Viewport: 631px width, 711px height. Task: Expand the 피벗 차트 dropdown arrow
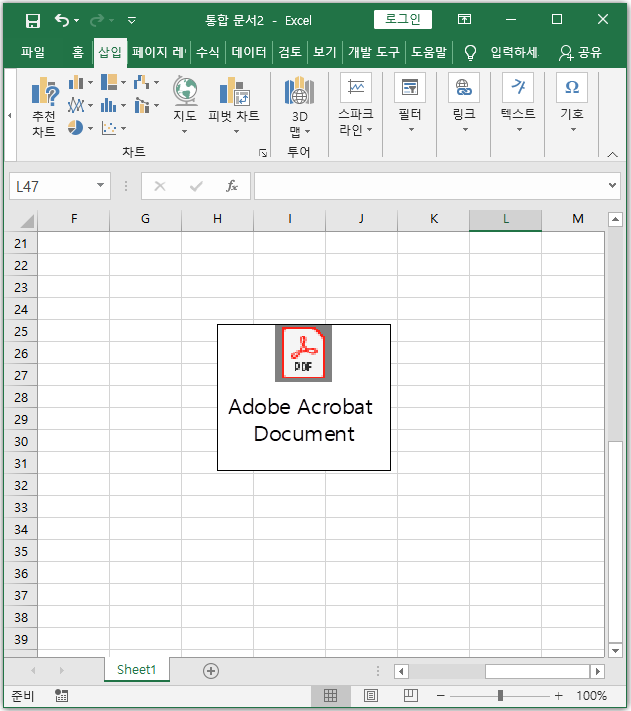pos(236,131)
